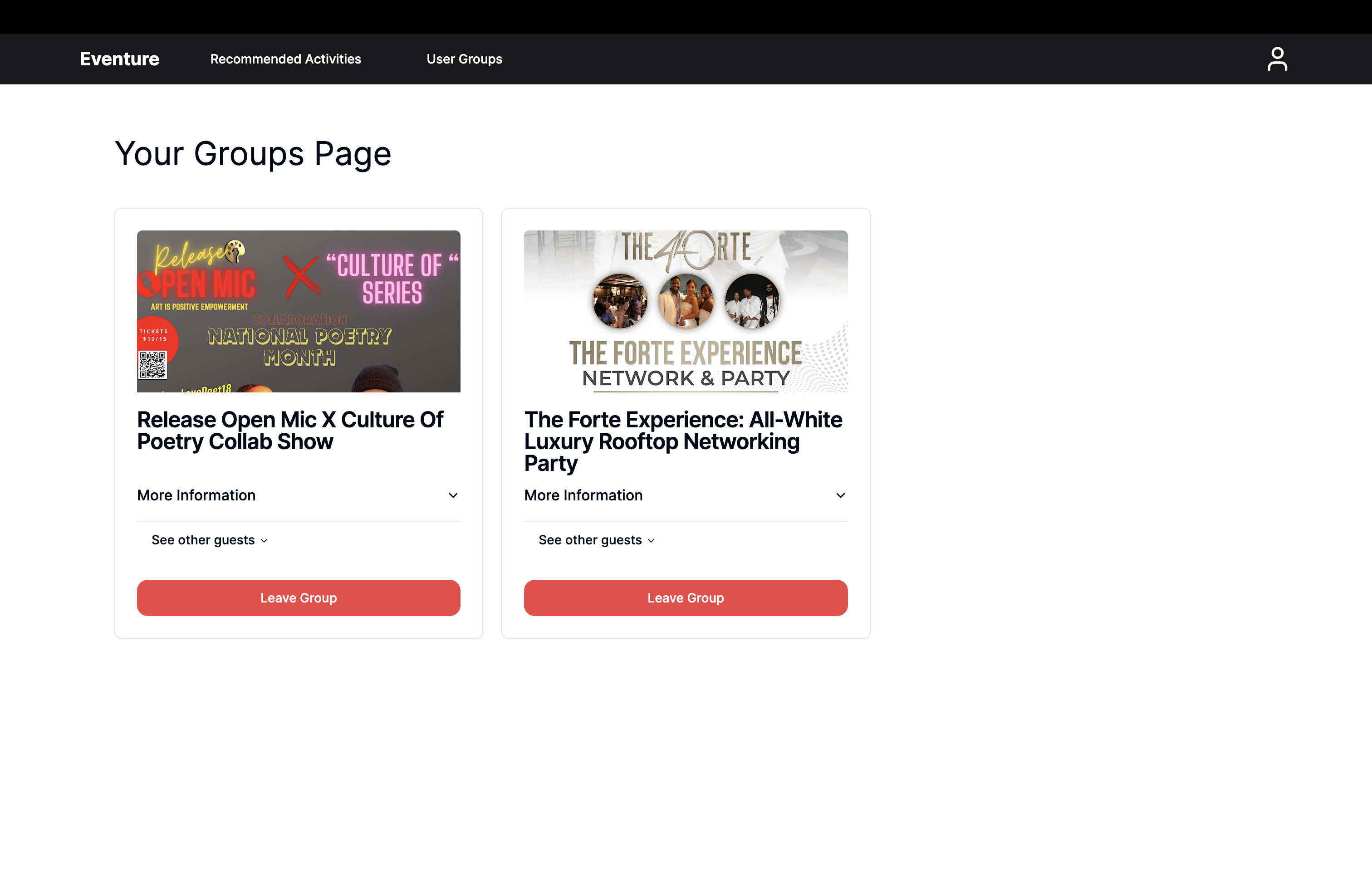1372x891 pixels.
Task: Click small chevron beside Open Mic's See other guests
Action: tap(264, 541)
